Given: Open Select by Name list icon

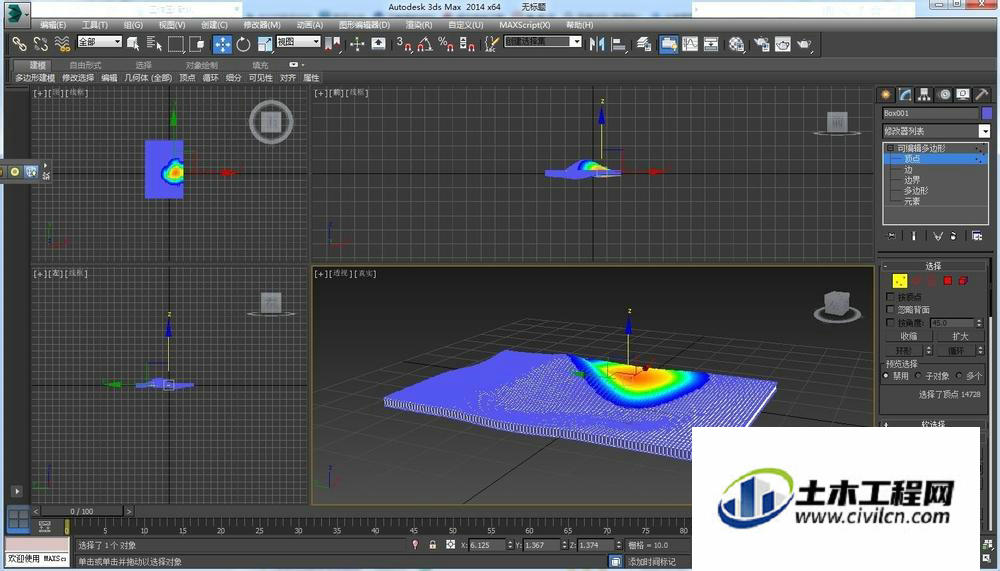Looking at the screenshot, I should [x=154, y=44].
